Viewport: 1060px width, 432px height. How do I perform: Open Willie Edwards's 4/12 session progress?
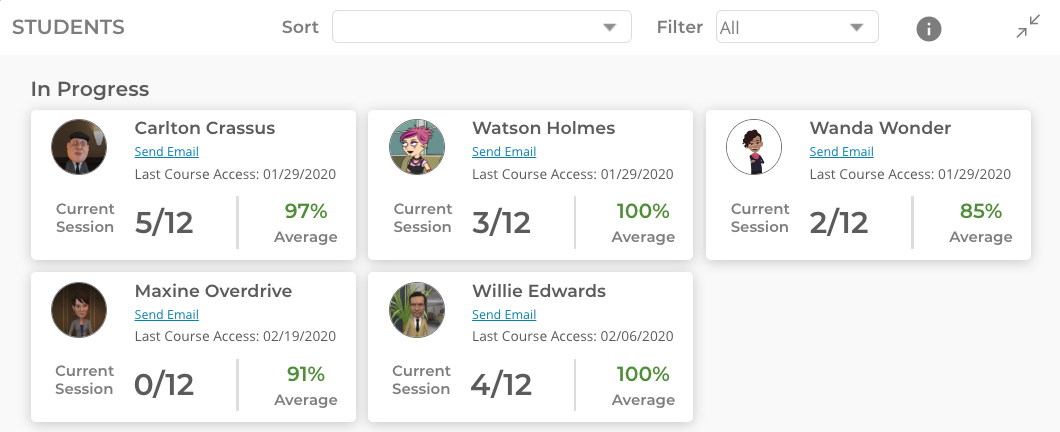click(501, 385)
